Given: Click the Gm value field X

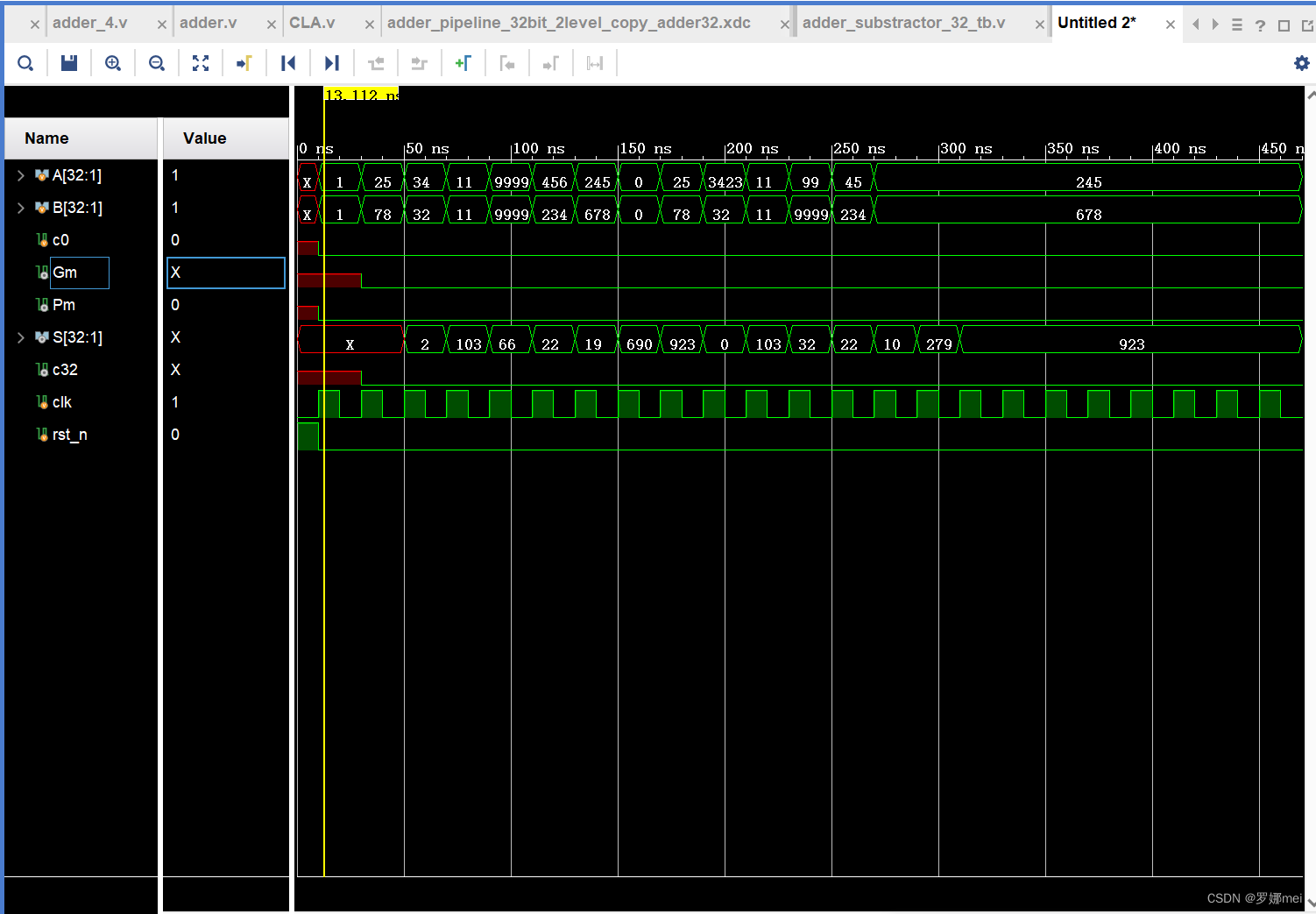Looking at the screenshot, I should tap(226, 273).
